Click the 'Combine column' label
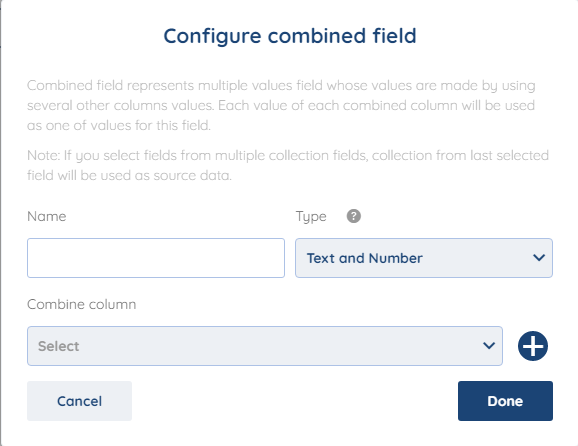Viewport: 578px width, 446px height. 81,304
